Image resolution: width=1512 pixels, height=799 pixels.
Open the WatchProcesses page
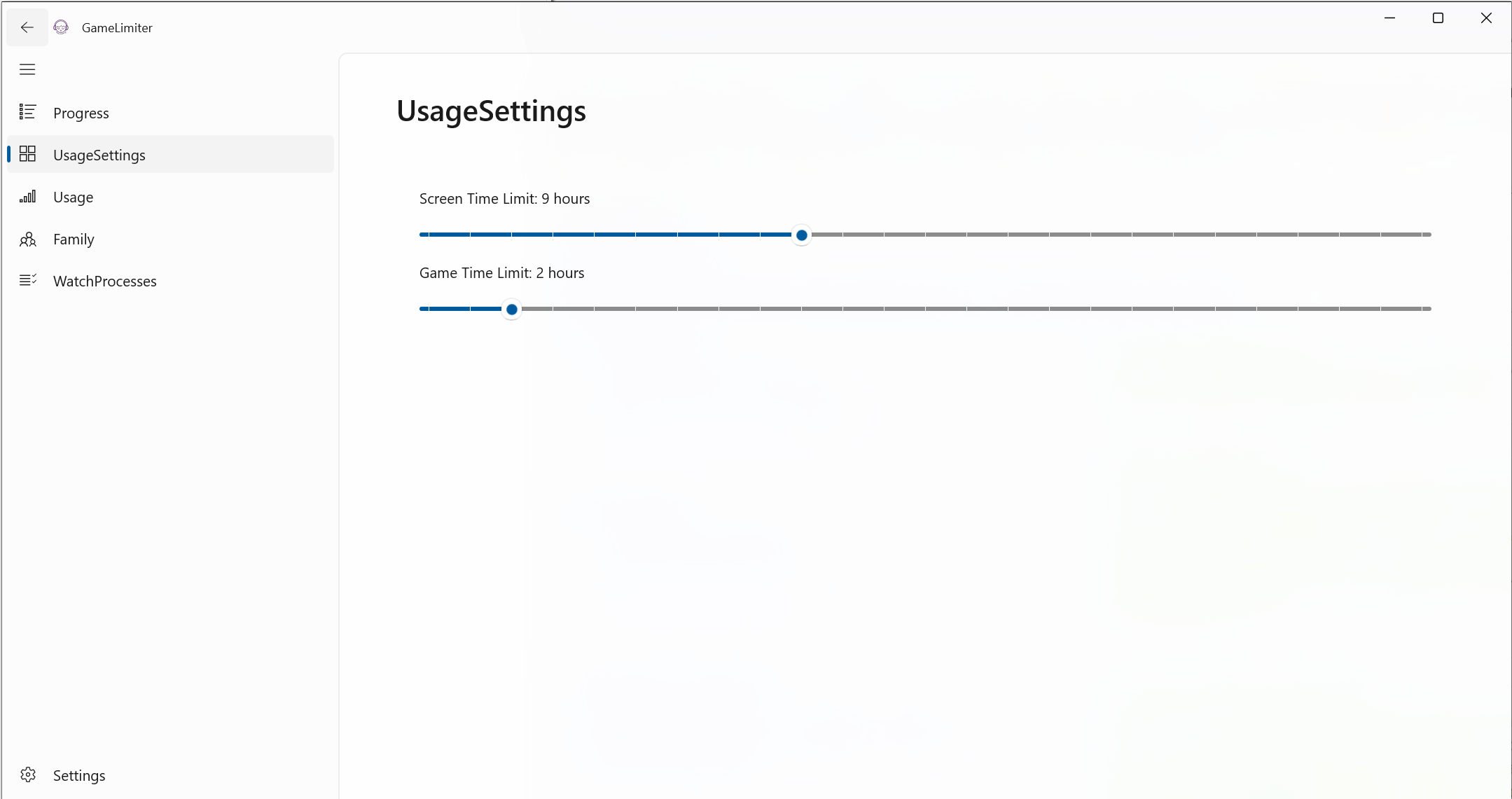[105, 281]
